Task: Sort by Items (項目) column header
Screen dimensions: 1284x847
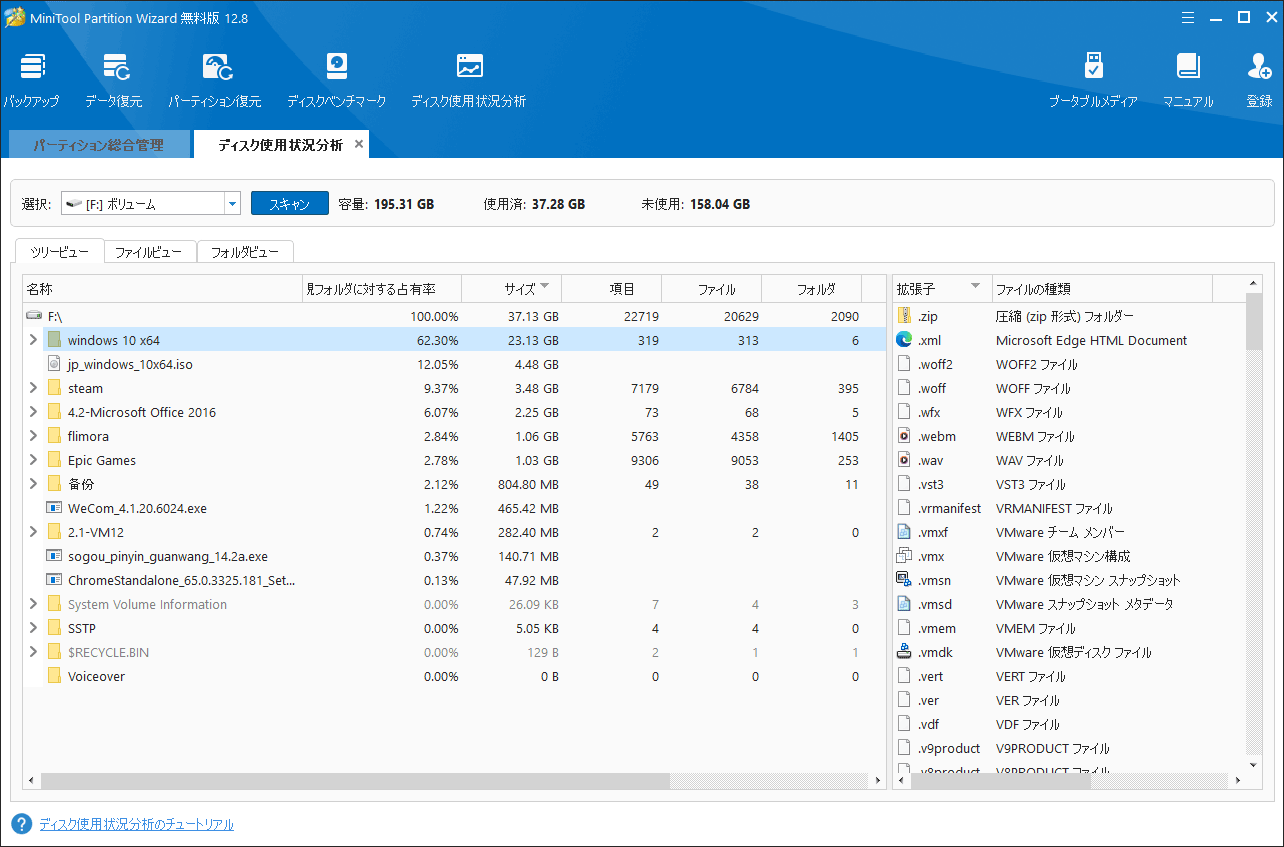Action: point(612,289)
